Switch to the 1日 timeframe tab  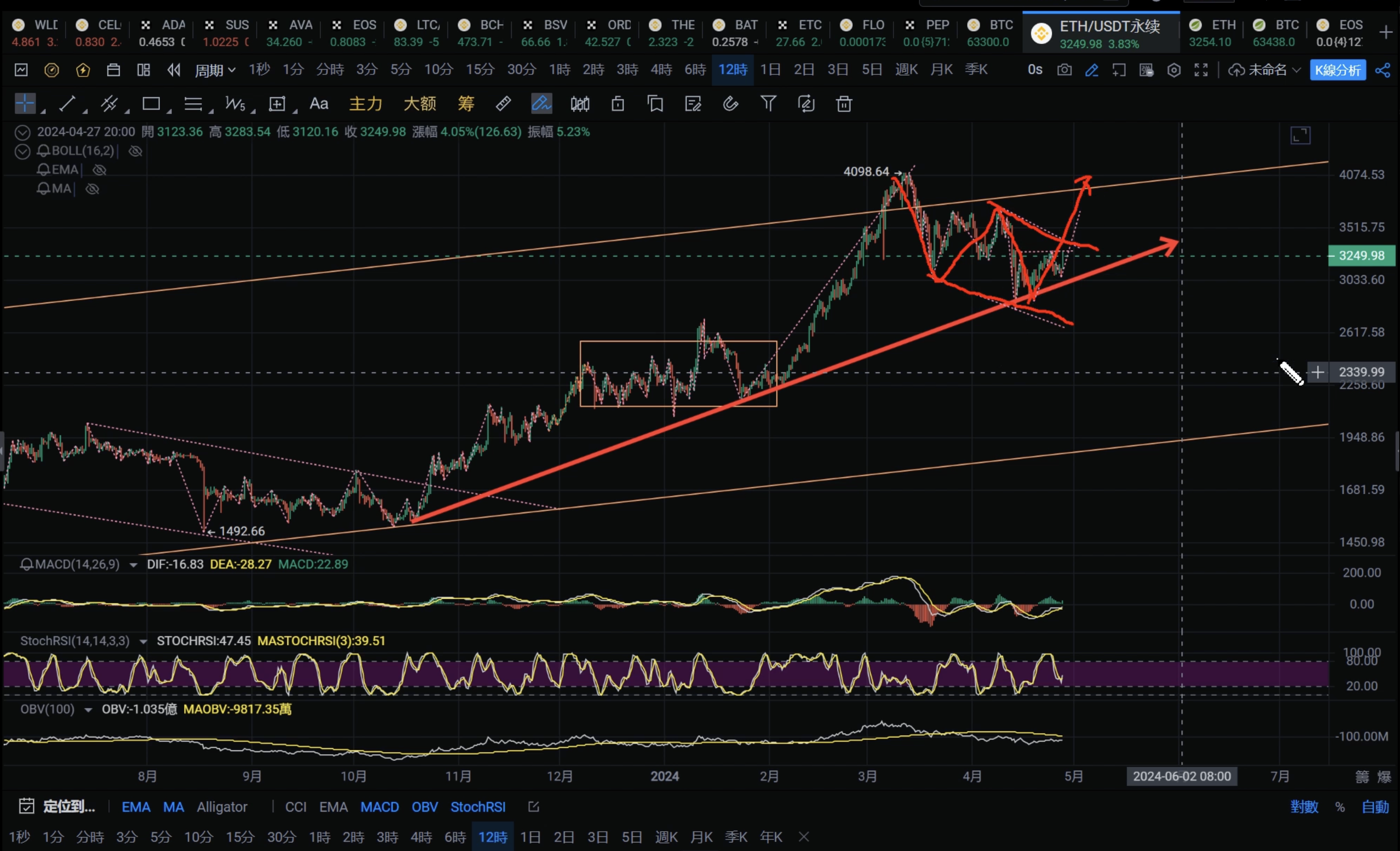pyautogui.click(x=770, y=69)
